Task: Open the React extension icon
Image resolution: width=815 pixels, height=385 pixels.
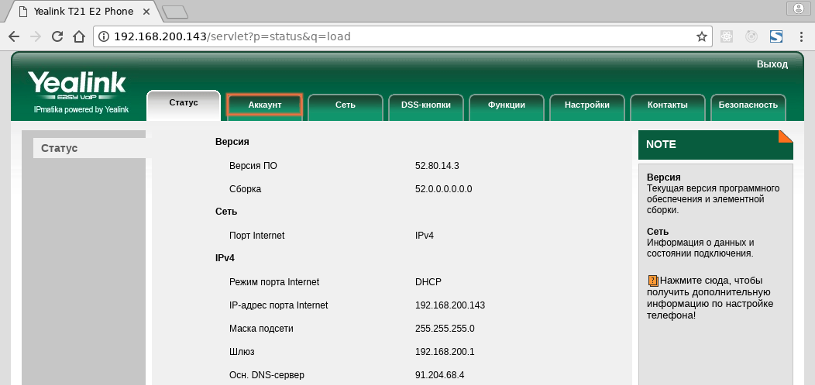Action: pos(727,37)
